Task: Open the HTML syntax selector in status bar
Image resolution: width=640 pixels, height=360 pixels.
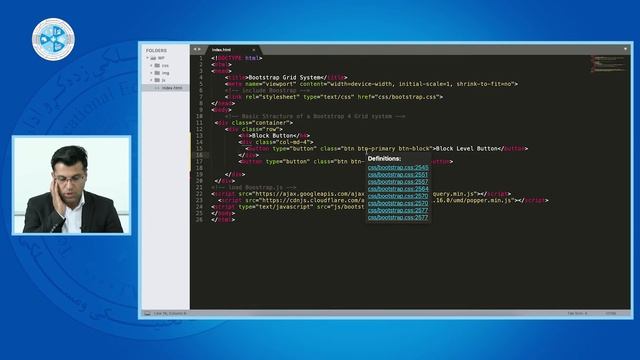Action: (x=611, y=313)
